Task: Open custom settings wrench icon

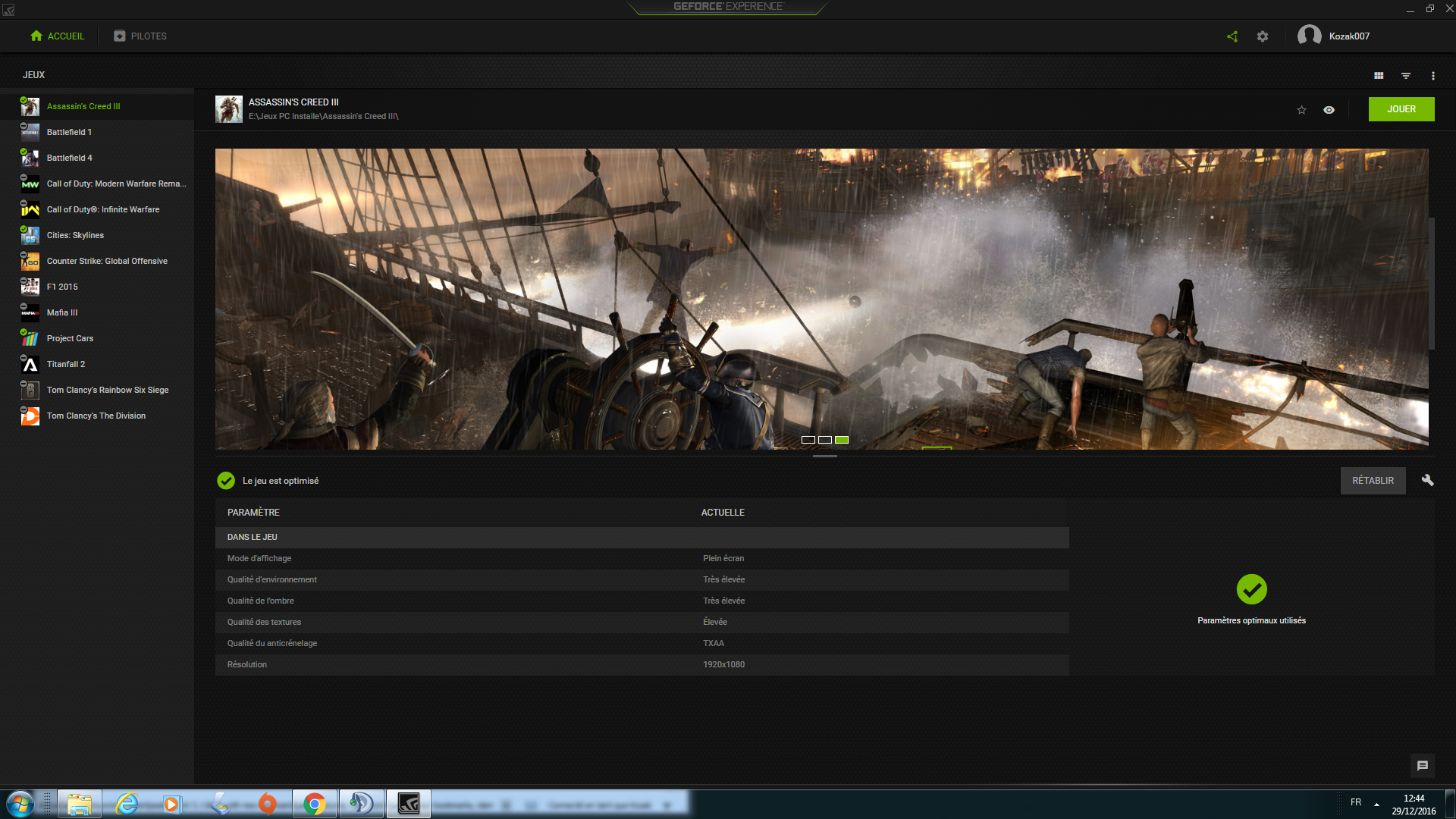Action: (1427, 480)
